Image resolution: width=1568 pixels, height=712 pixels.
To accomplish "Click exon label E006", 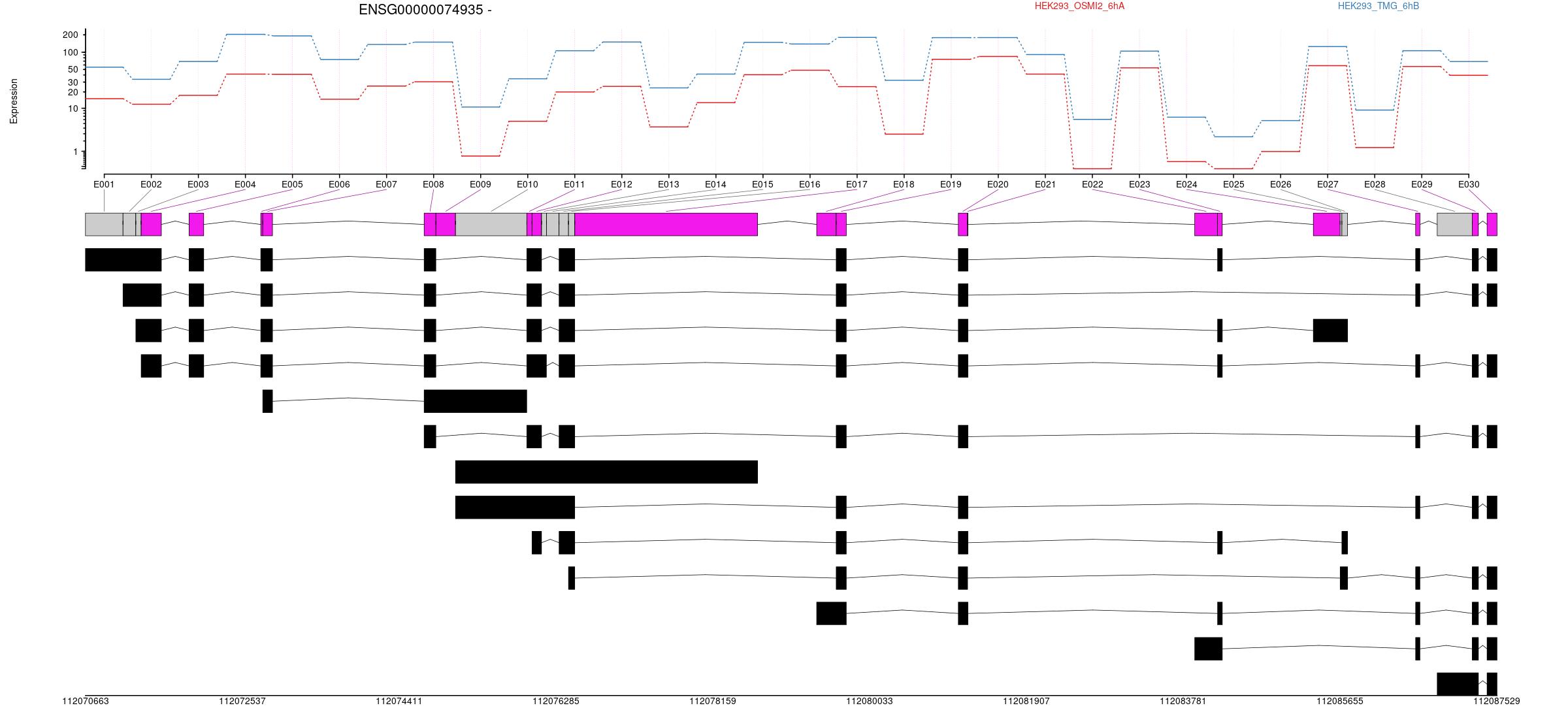I will [x=339, y=184].
